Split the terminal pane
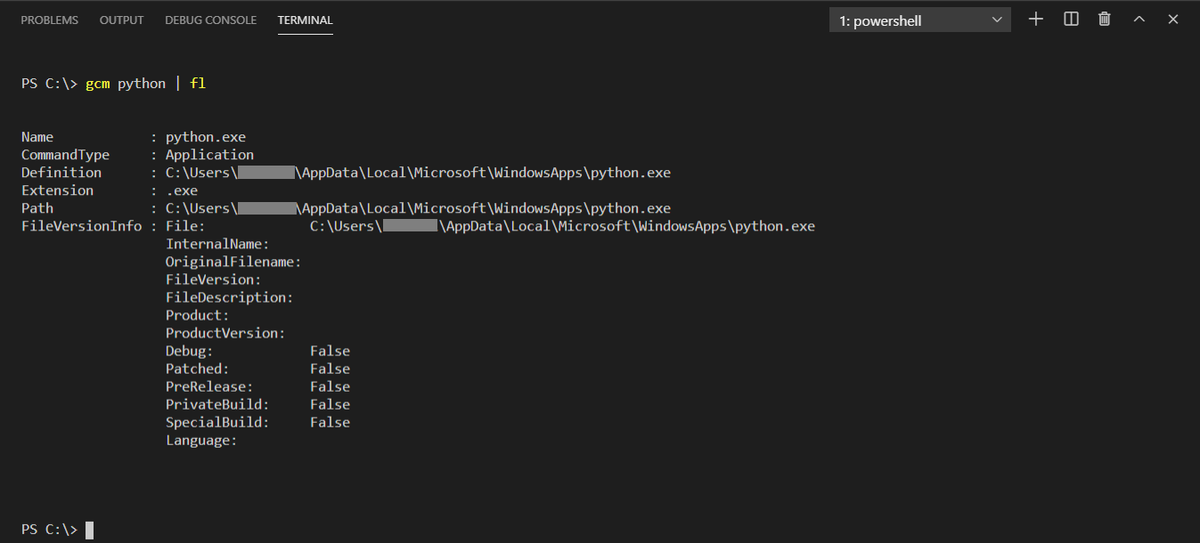The image size is (1200, 543). pos(1071,19)
